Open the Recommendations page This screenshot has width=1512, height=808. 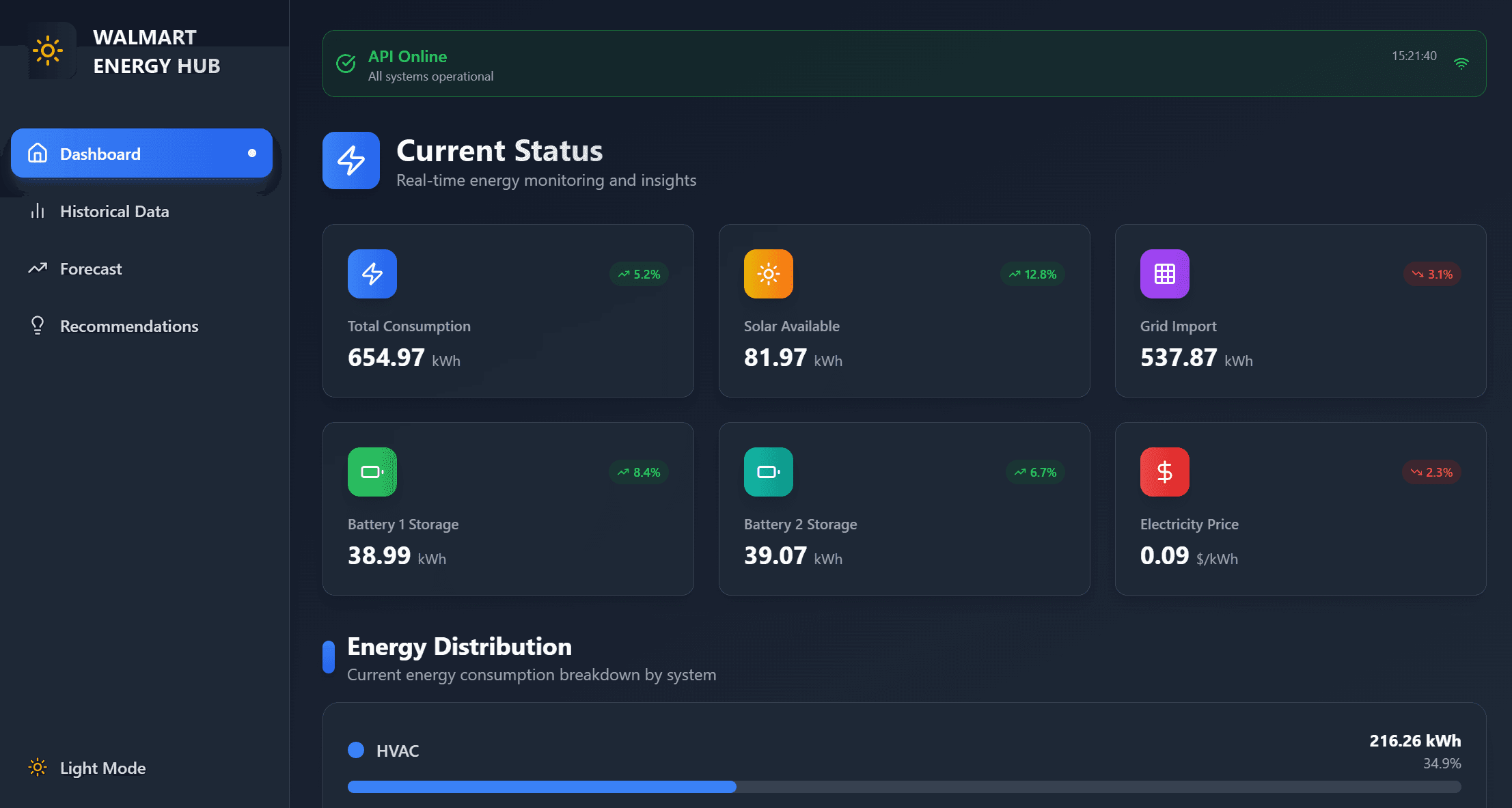141,326
